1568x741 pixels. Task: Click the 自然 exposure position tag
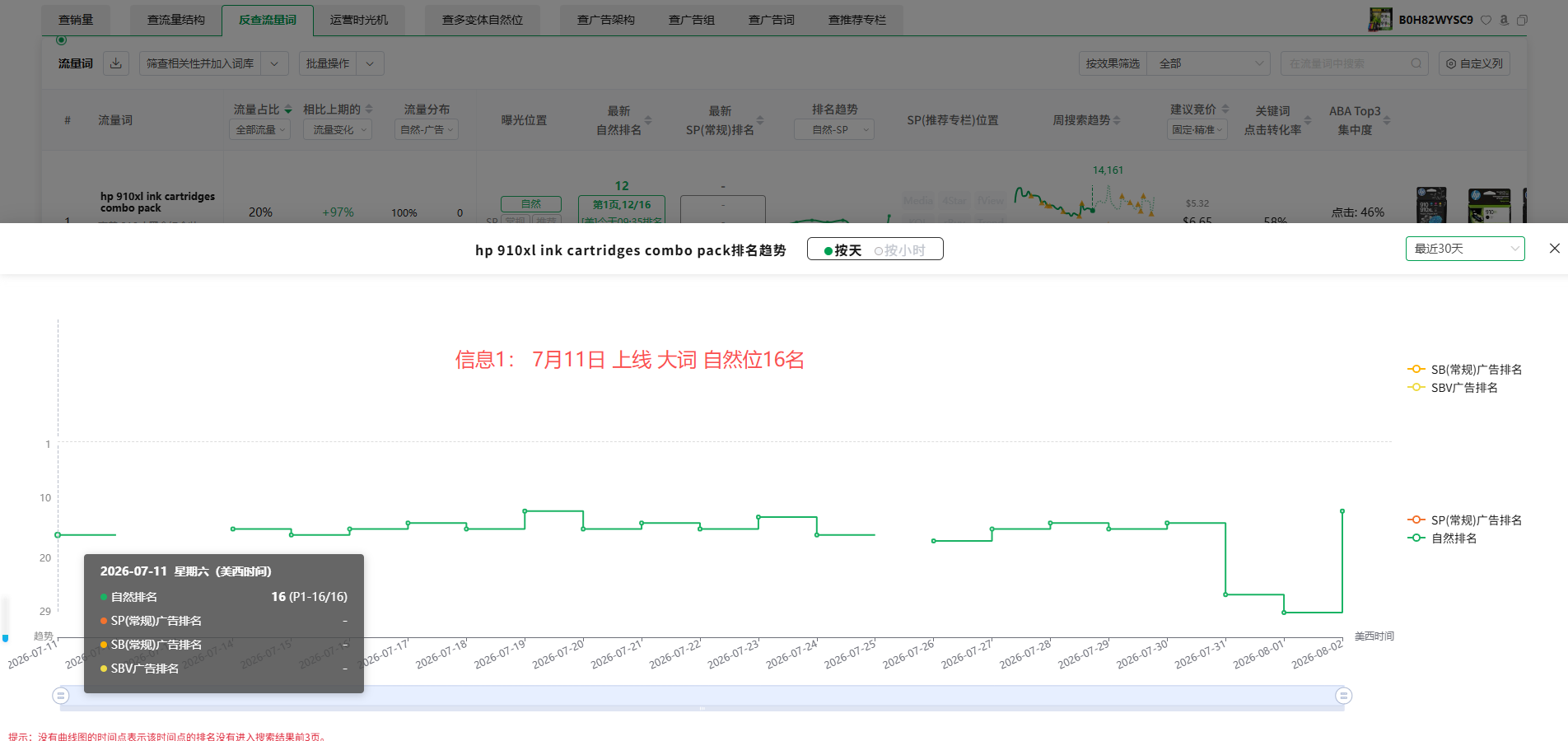531,203
